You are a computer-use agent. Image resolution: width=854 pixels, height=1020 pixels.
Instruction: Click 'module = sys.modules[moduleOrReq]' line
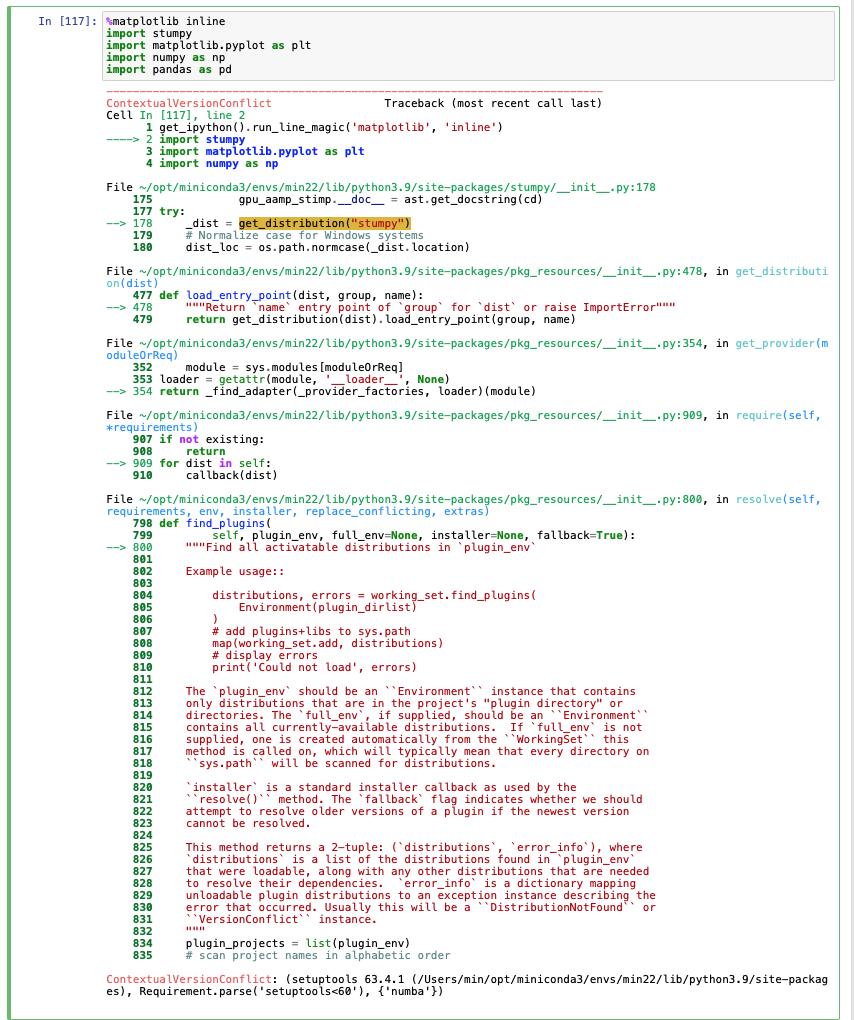pos(294,368)
